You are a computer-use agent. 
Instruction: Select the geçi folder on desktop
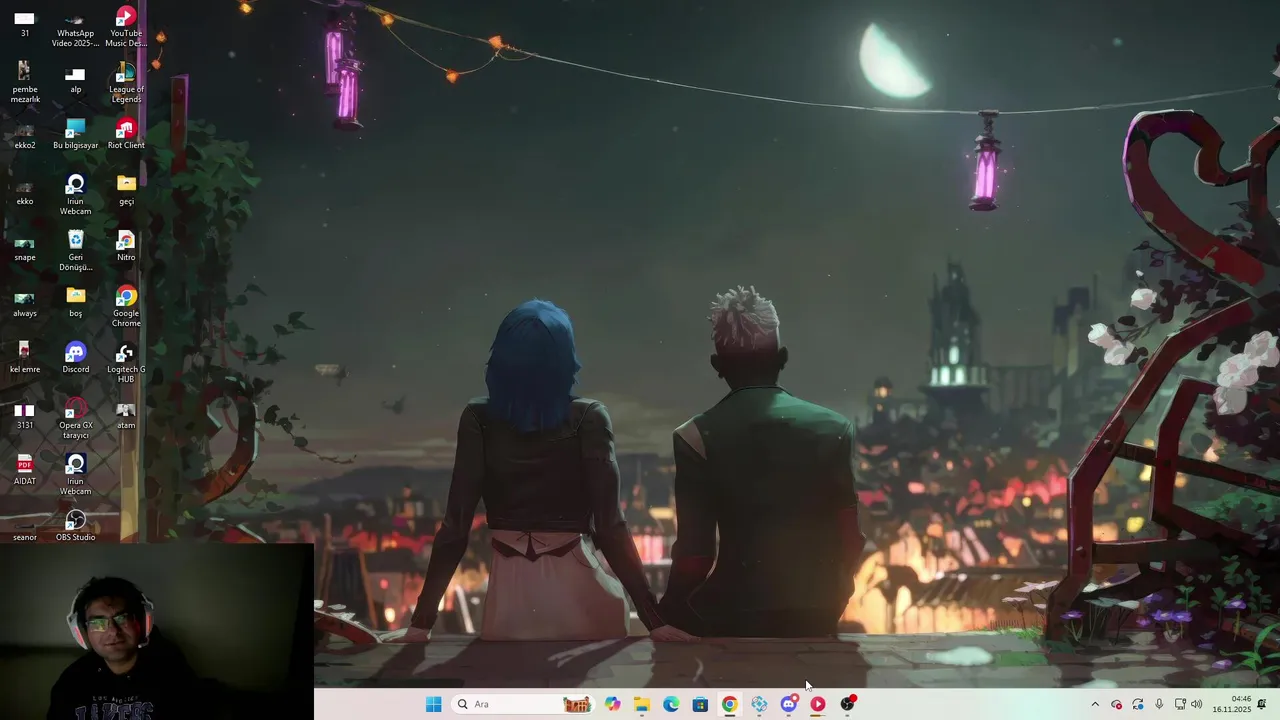126,190
